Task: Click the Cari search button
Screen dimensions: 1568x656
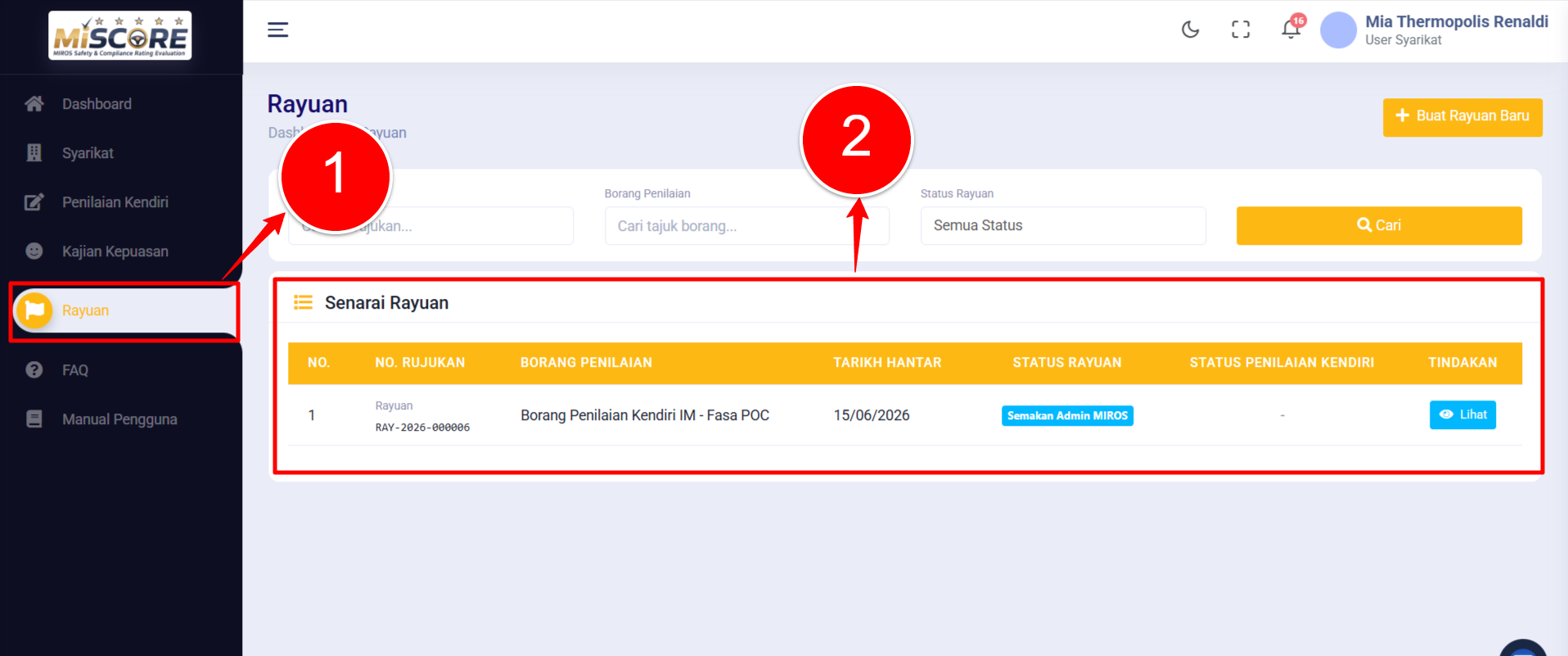Action: [1379, 226]
